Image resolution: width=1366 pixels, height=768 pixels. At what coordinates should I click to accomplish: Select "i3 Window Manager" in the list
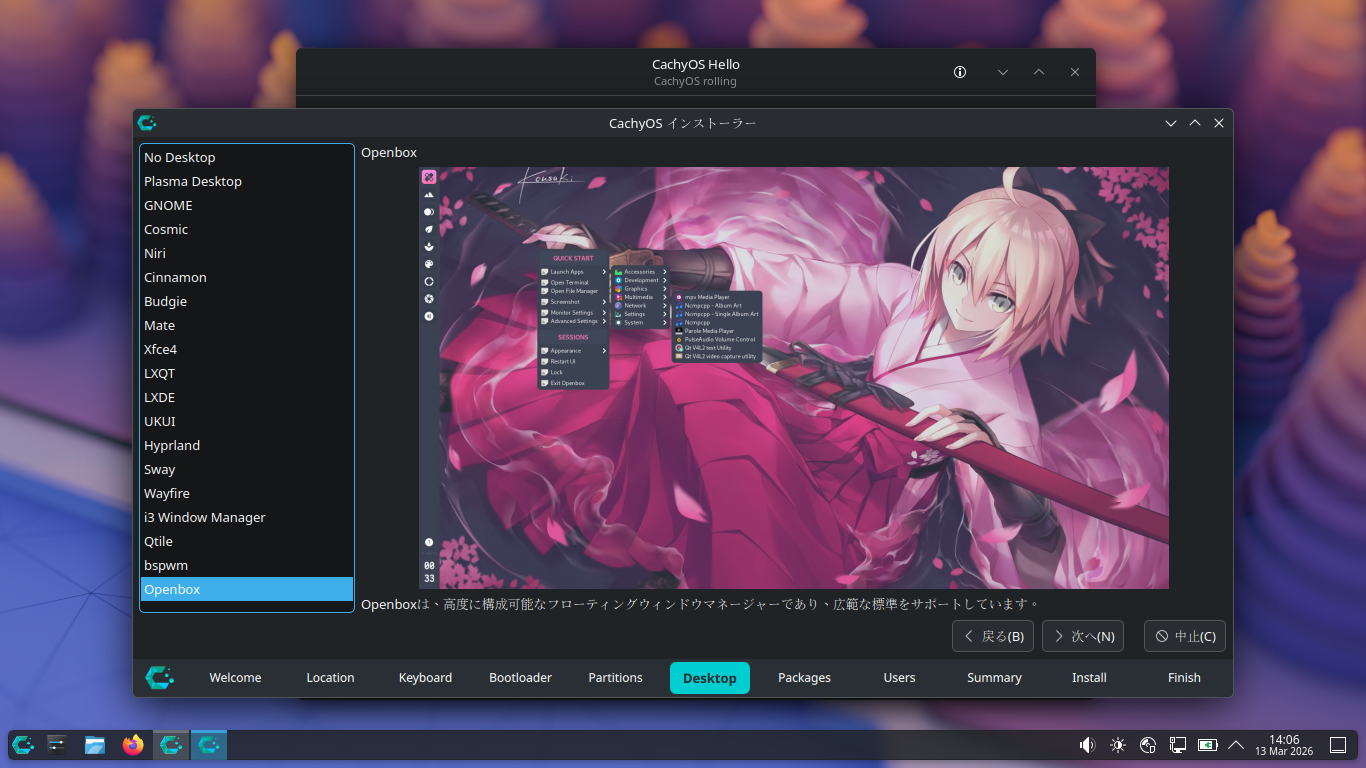coord(247,517)
